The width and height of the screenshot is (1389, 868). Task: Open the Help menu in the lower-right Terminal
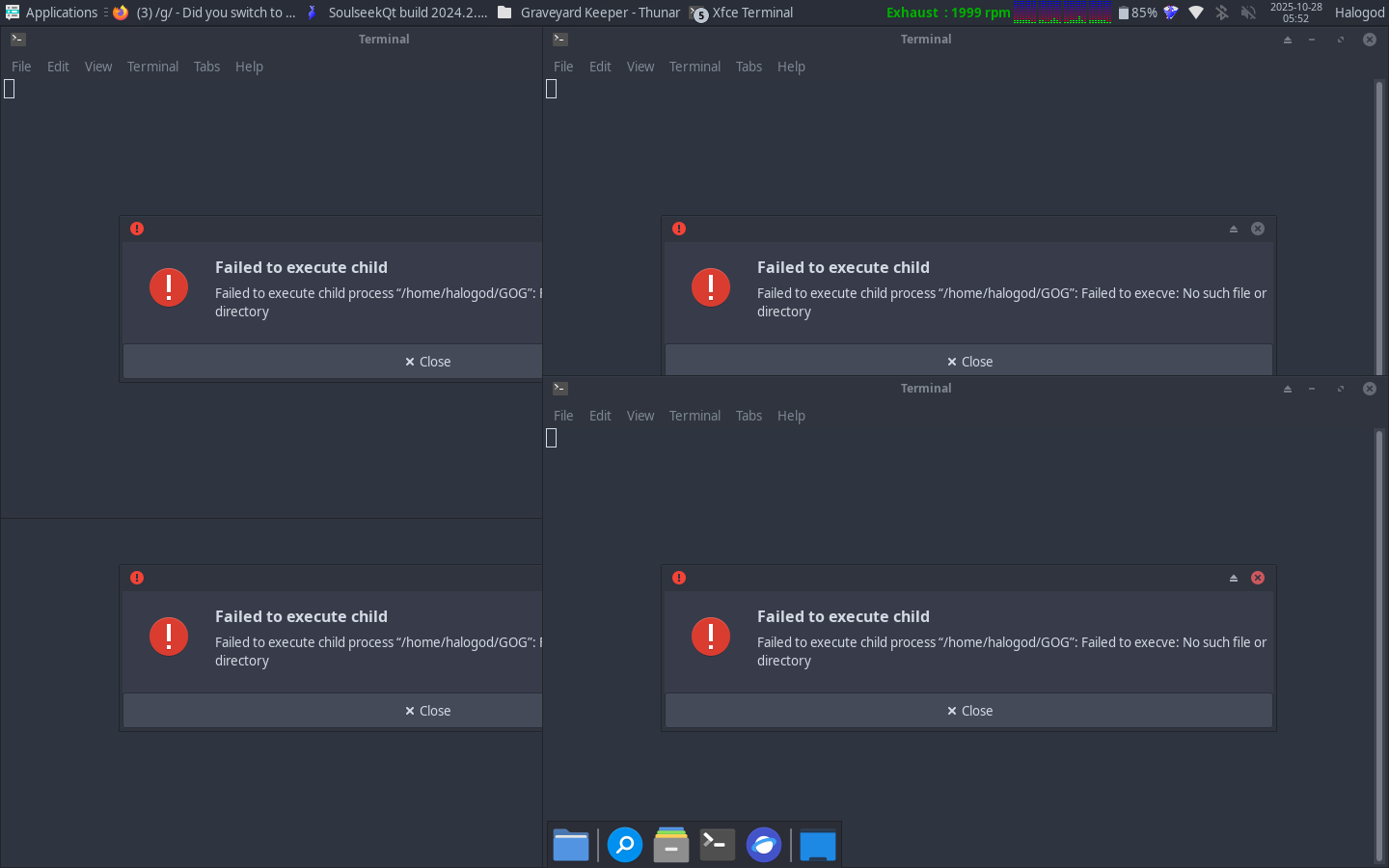[791, 416]
